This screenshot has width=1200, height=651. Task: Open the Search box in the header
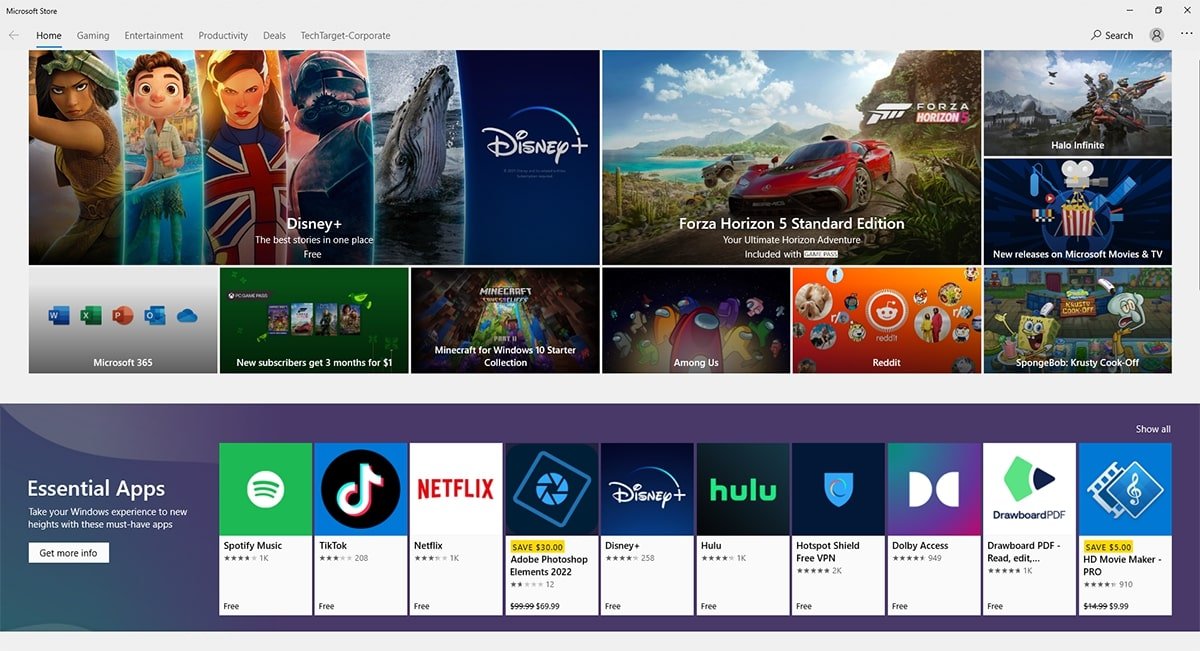pyautogui.click(x=1112, y=35)
